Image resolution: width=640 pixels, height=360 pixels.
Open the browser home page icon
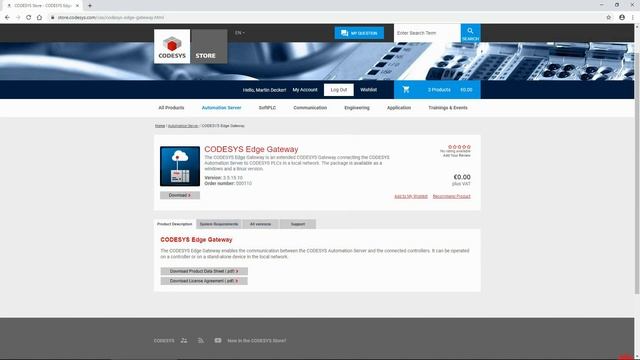pos(39,18)
